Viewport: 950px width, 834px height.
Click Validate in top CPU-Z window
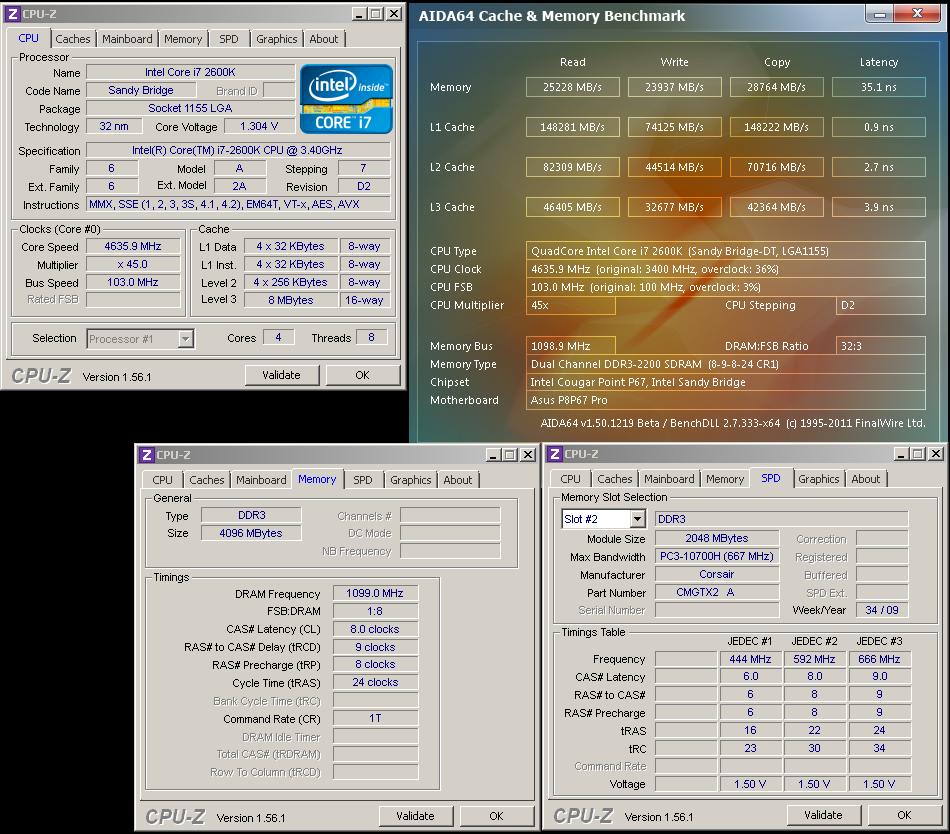[x=282, y=375]
